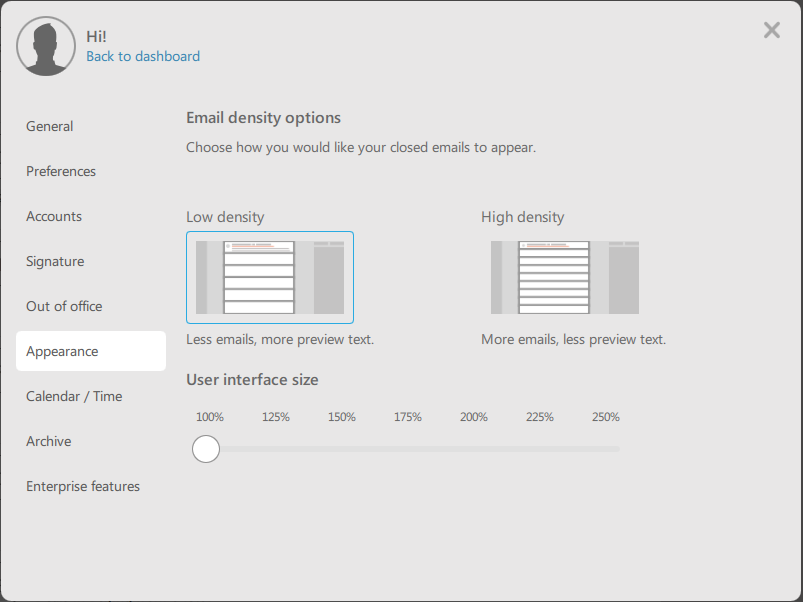803x602 pixels.
Task: Click 'More emails, less preview text.' caption
Action: (x=574, y=339)
